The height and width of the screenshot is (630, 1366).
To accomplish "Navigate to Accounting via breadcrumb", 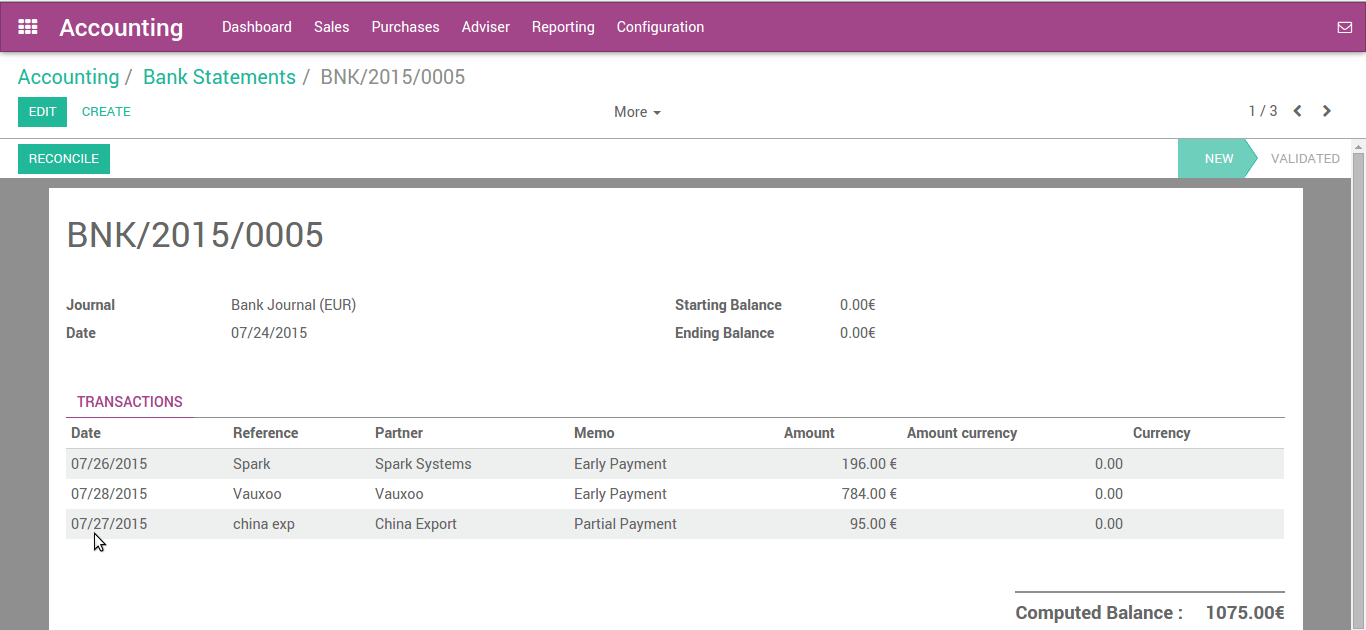I will [x=68, y=76].
